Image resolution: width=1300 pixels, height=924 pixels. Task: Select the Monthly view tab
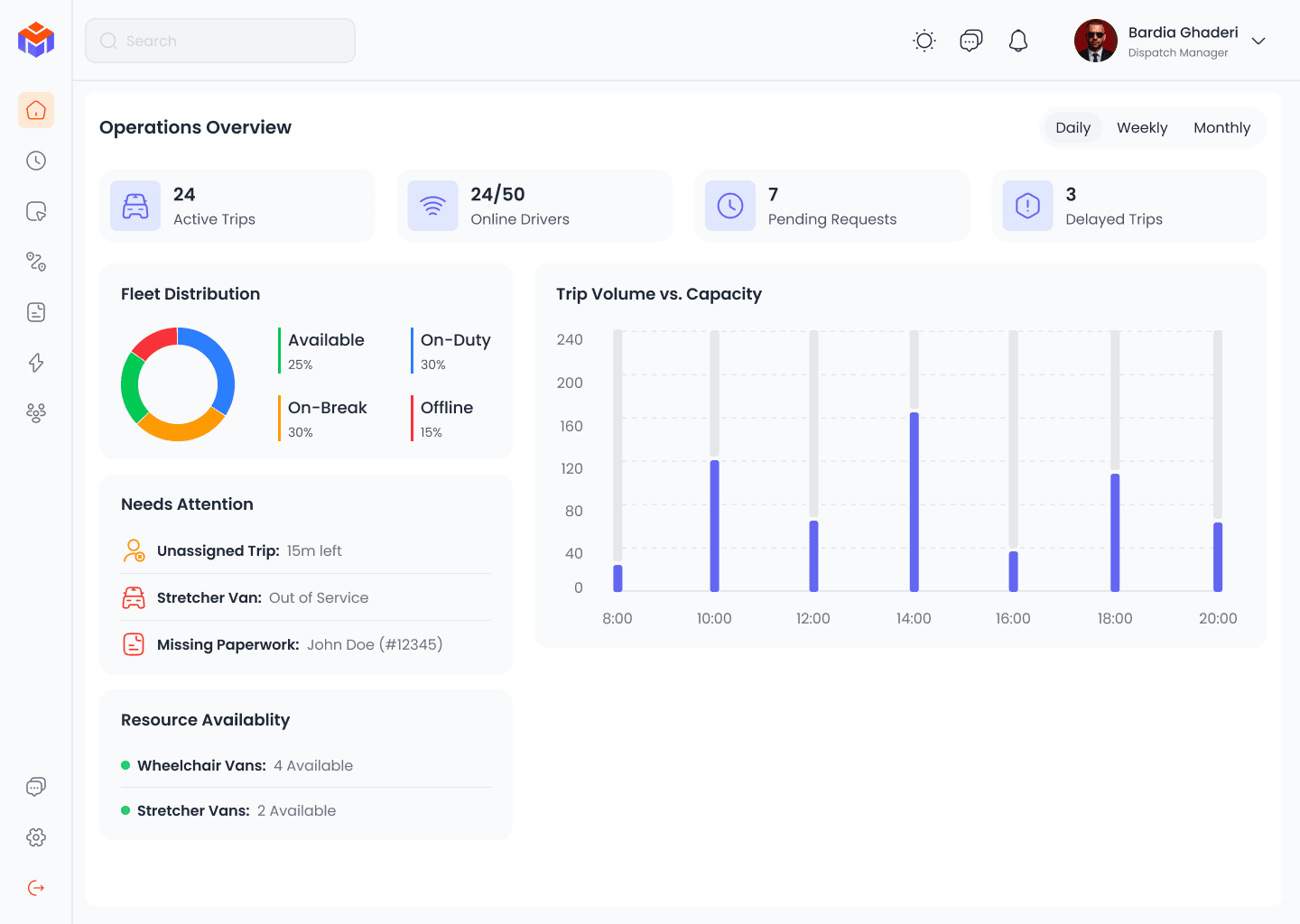[x=1221, y=128]
